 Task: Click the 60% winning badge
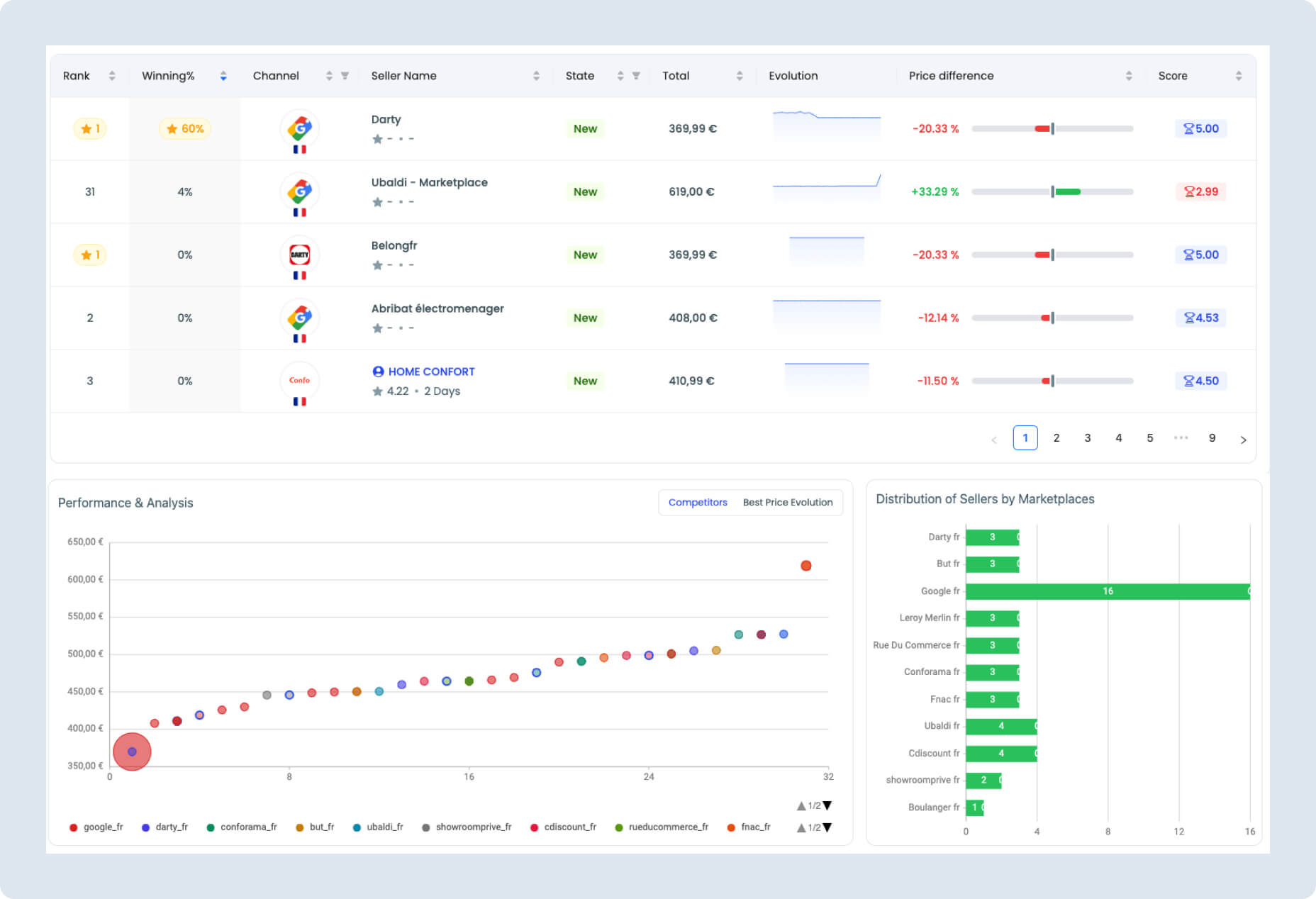tap(185, 129)
